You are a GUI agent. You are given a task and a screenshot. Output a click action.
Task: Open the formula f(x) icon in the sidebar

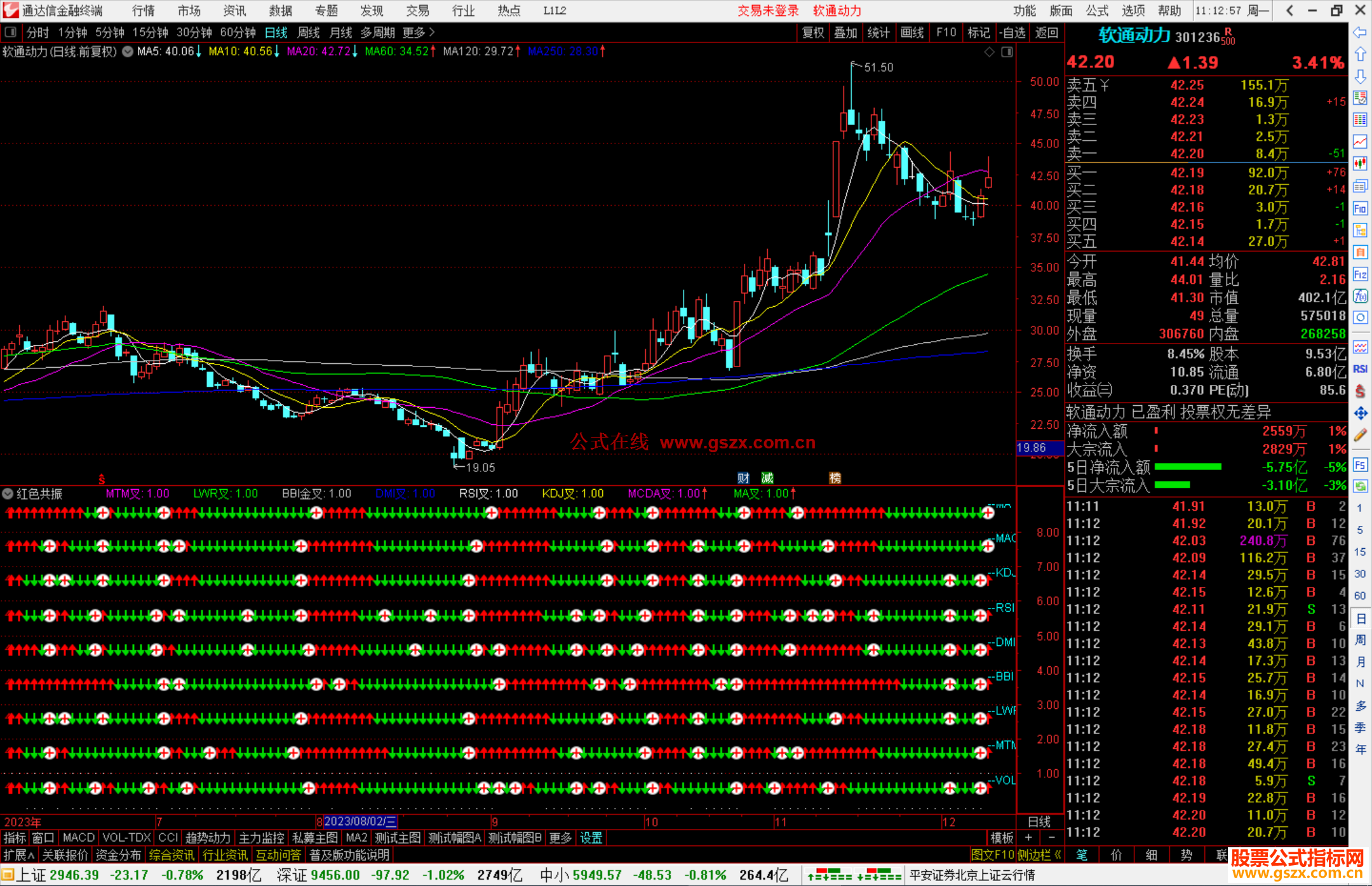pos(1360,296)
